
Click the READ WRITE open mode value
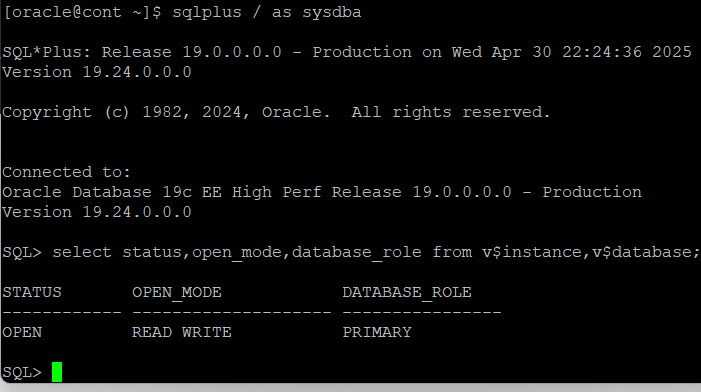click(x=182, y=333)
